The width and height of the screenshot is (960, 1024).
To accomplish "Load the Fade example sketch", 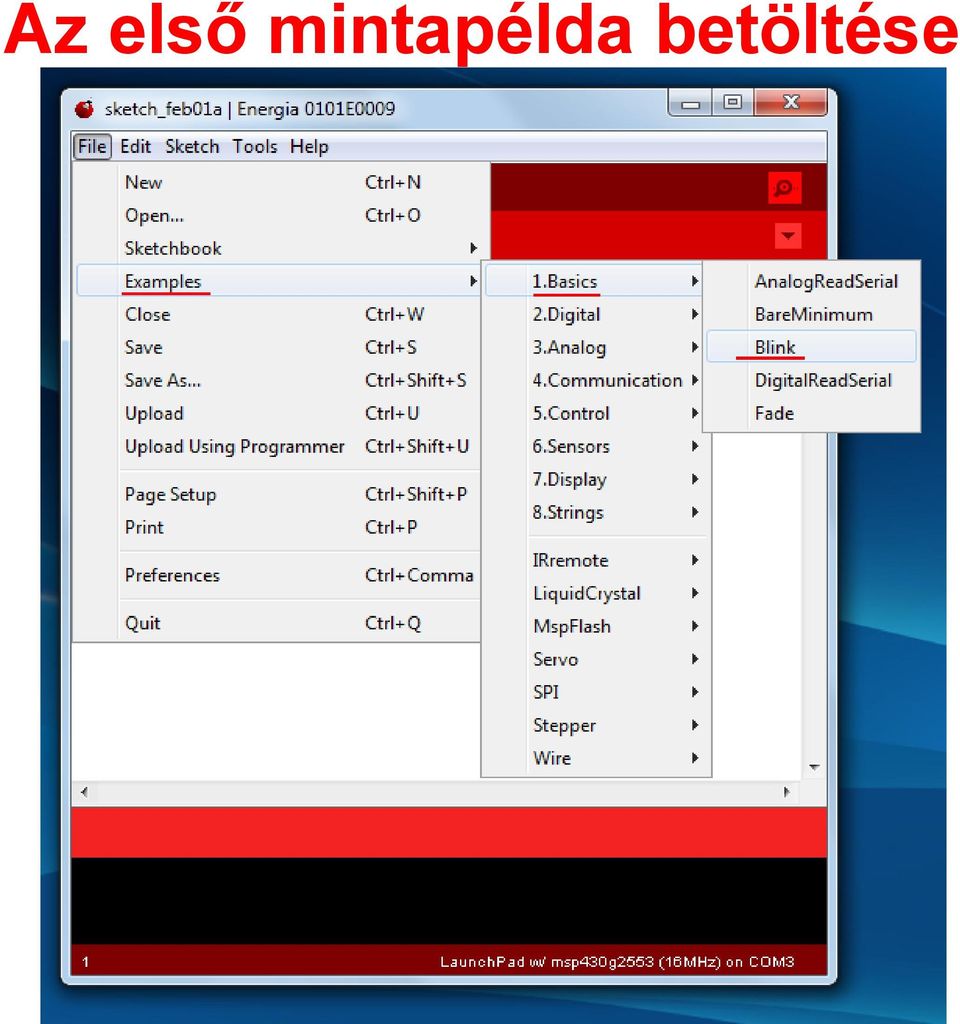I will (812, 413).
